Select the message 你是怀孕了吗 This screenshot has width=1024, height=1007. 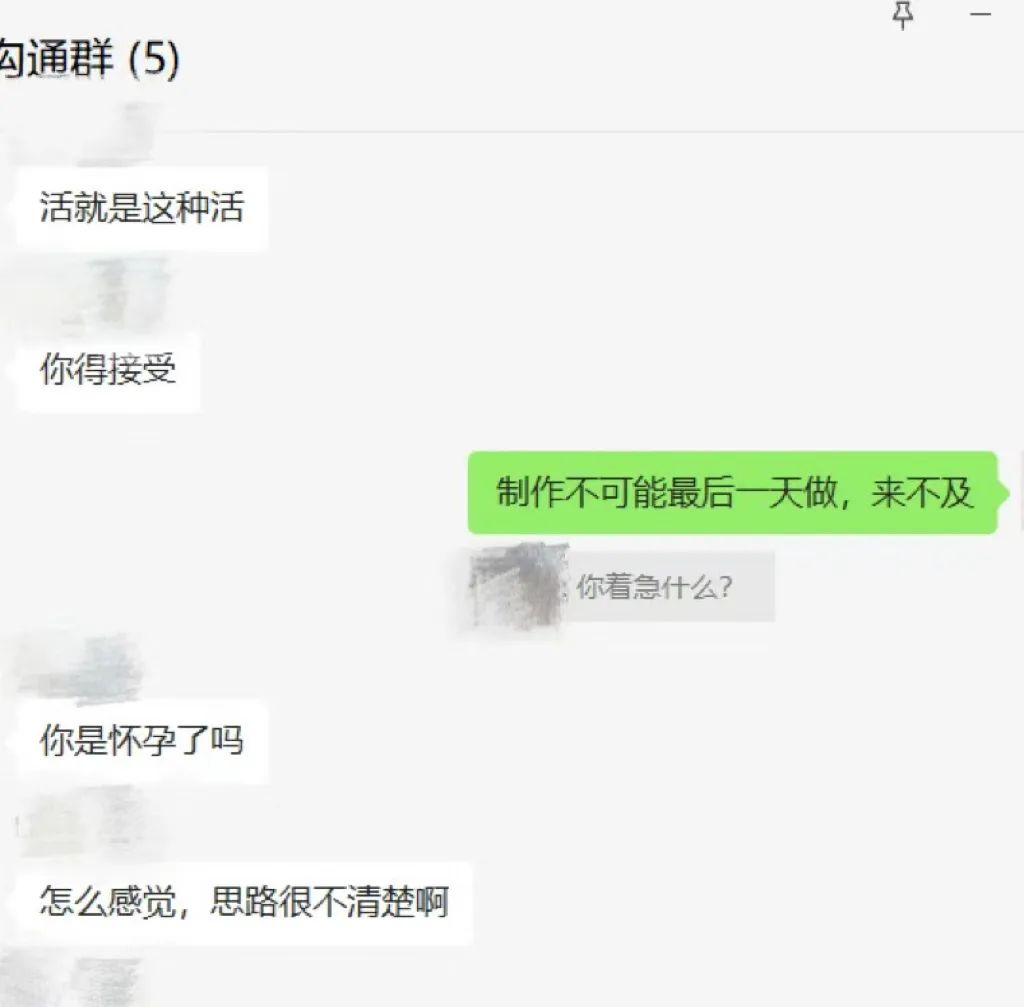pyautogui.click(x=142, y=740)
